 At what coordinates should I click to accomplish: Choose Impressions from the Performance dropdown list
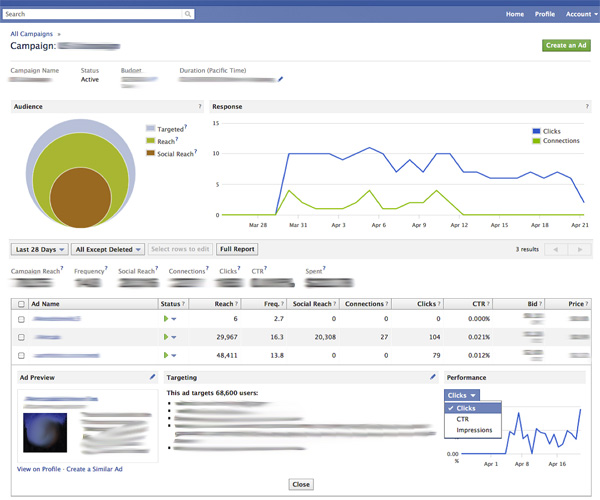click(473, 430)
